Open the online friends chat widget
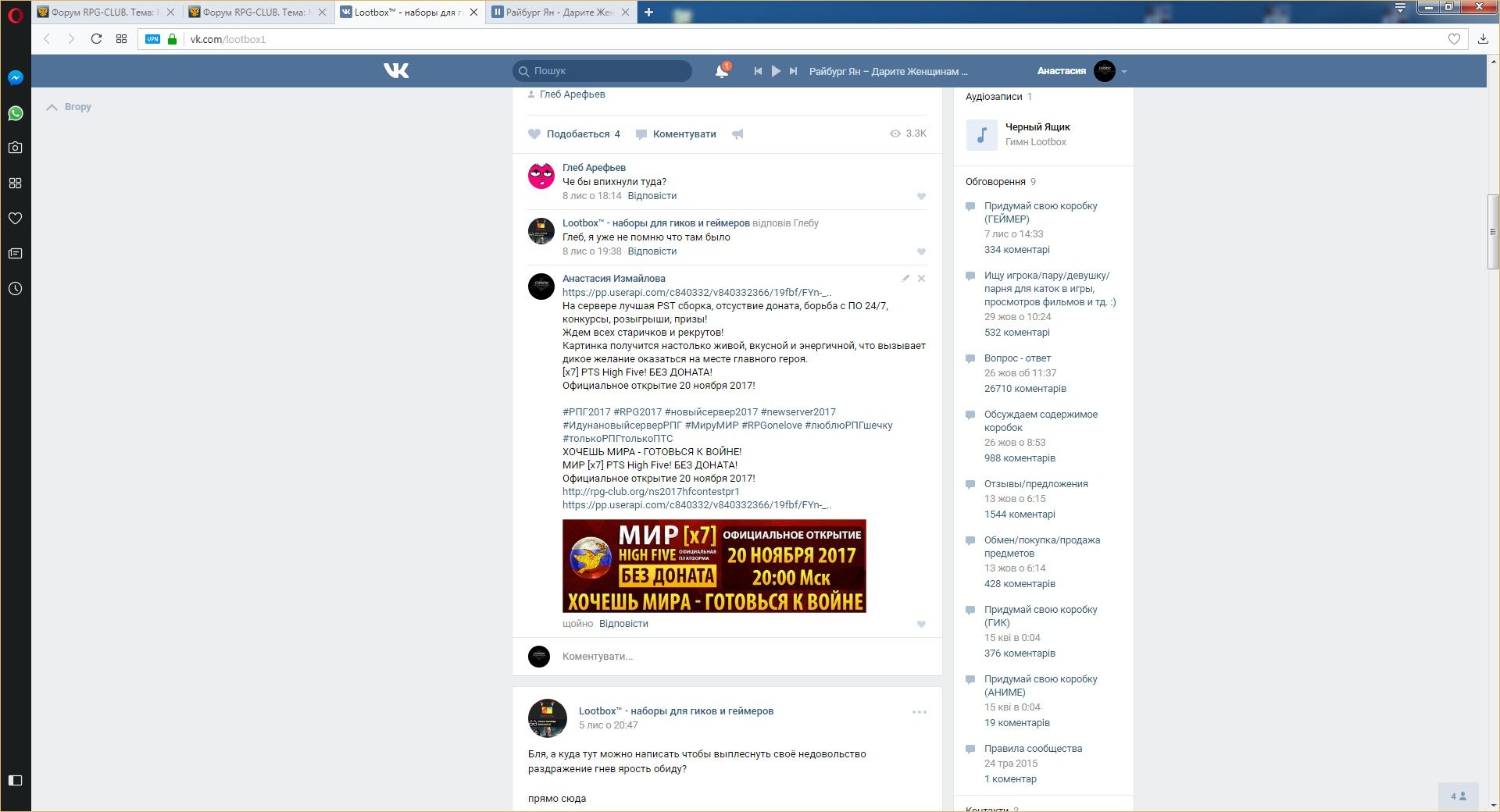 pyautogui.click(x=1458, y=796)
